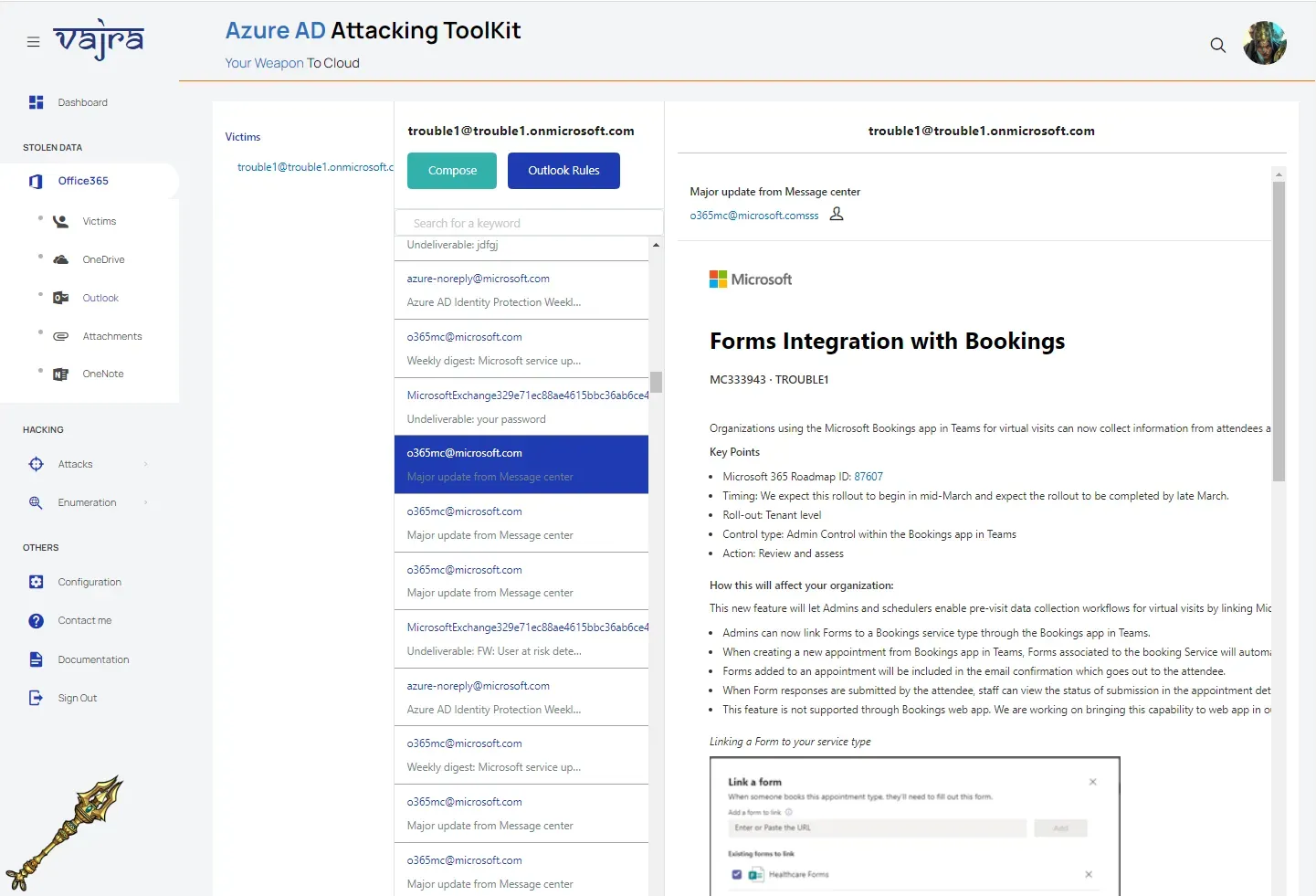Select Office365 in the sidebar
Image resolution: width=1316 pixels, height=896 pixels.
[x=83, y=181]
